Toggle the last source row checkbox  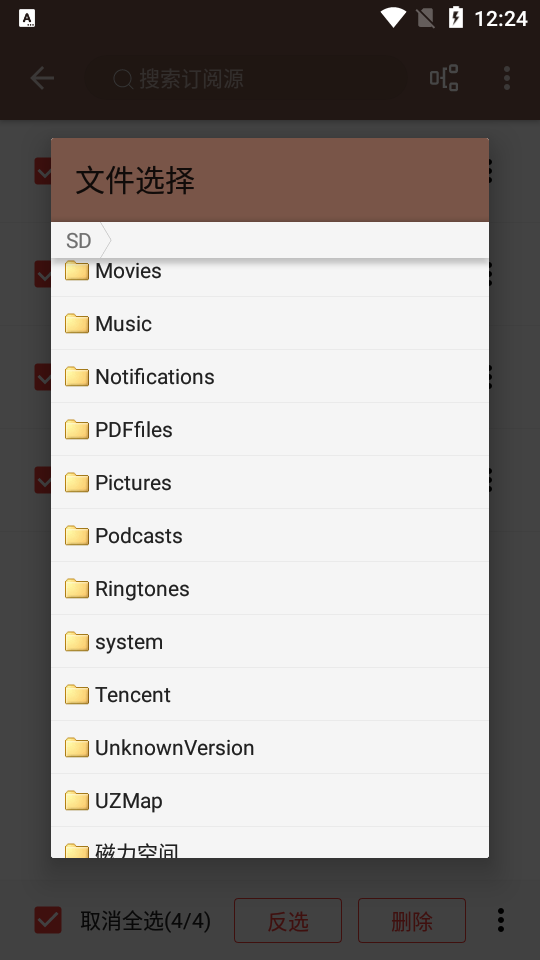pos(43,480)
